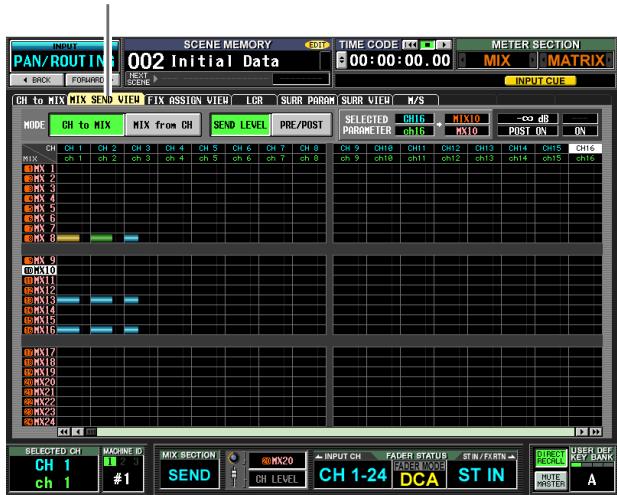Click the single left scroll arrow

pos(78,432)
